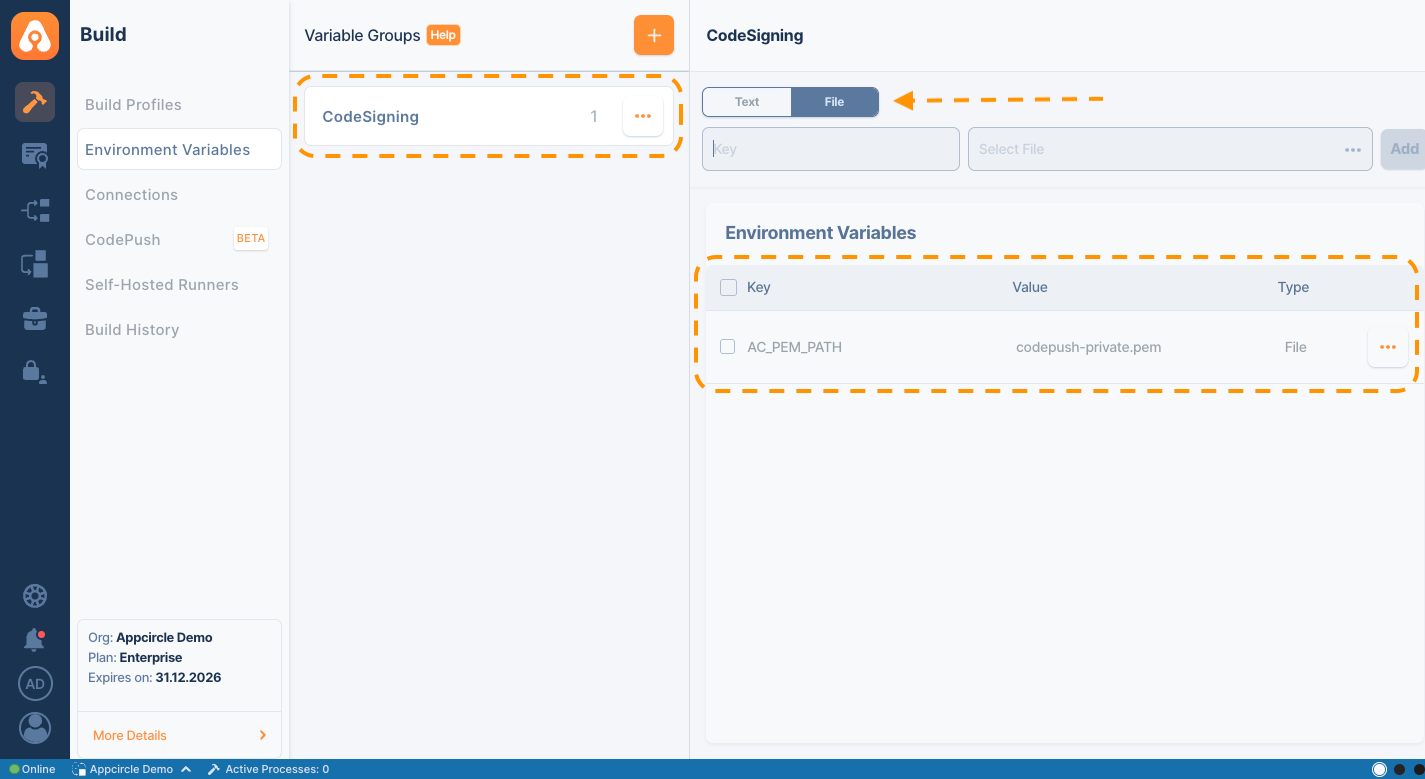Open the user profile avatar icon
This screenshot has width=1425, height=779.
click(x=35, y=727)
